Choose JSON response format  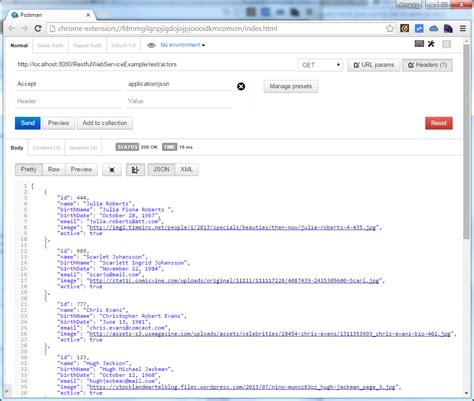[161, 170]
